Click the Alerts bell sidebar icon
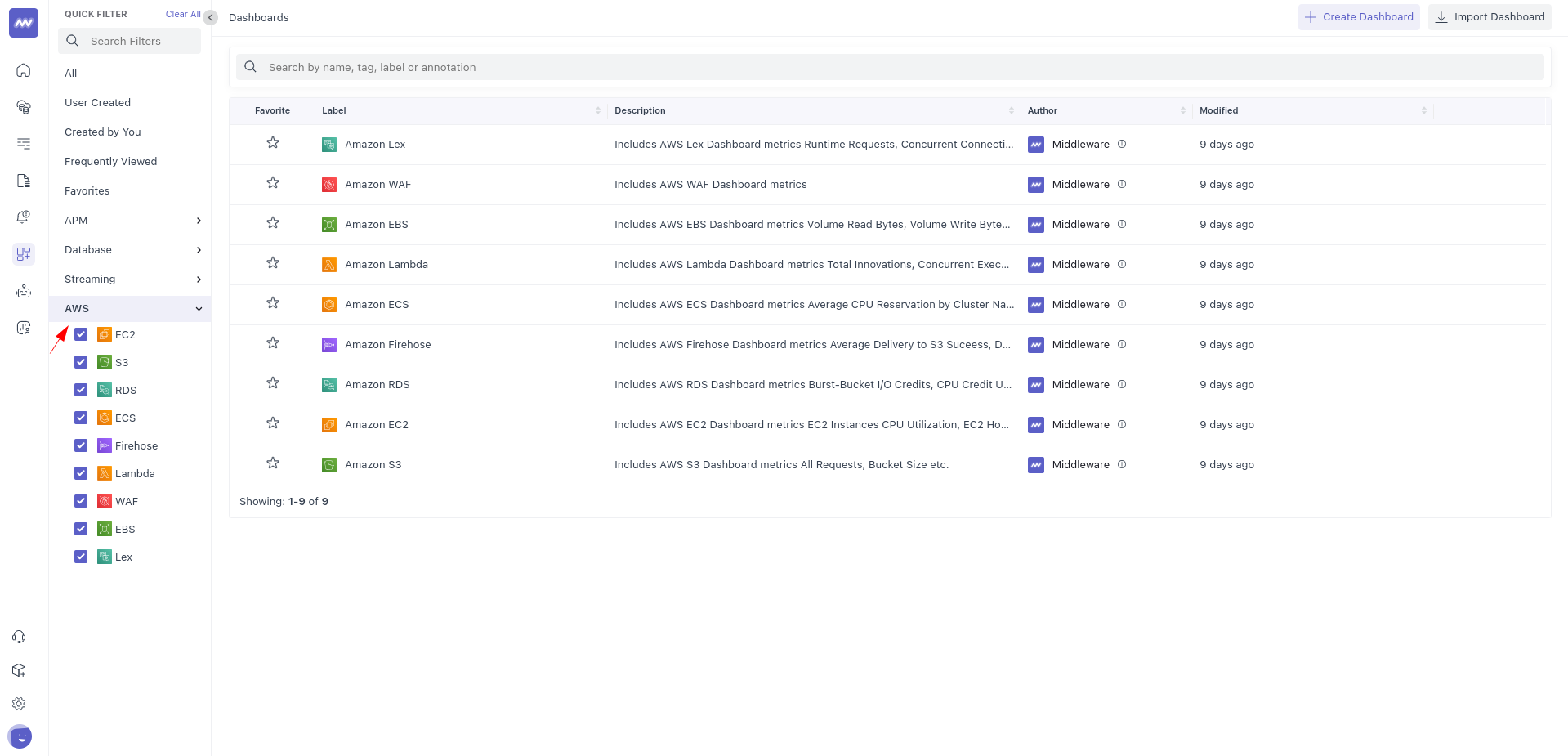The image size is (1568, 756). coord(23,217)
